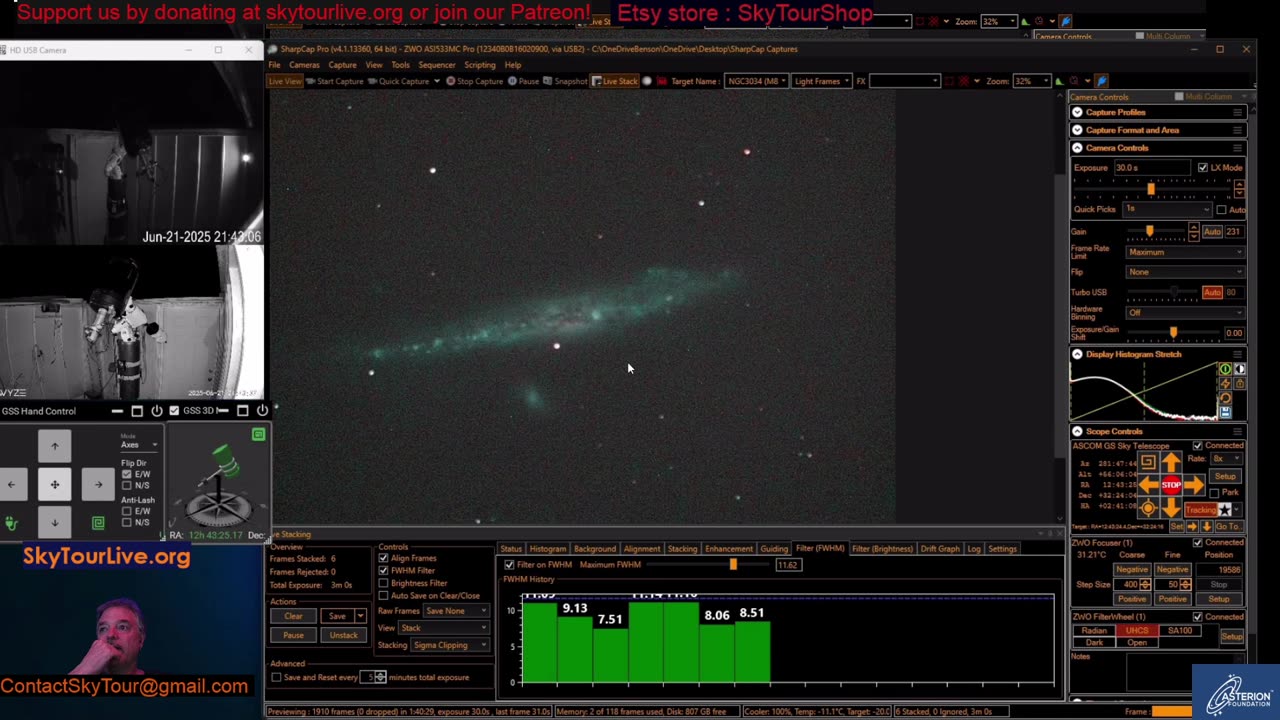The height and width of the screenshot is (720, 1280).
Task: Click the Exposure value input field
Action: tap(1153, 168)
